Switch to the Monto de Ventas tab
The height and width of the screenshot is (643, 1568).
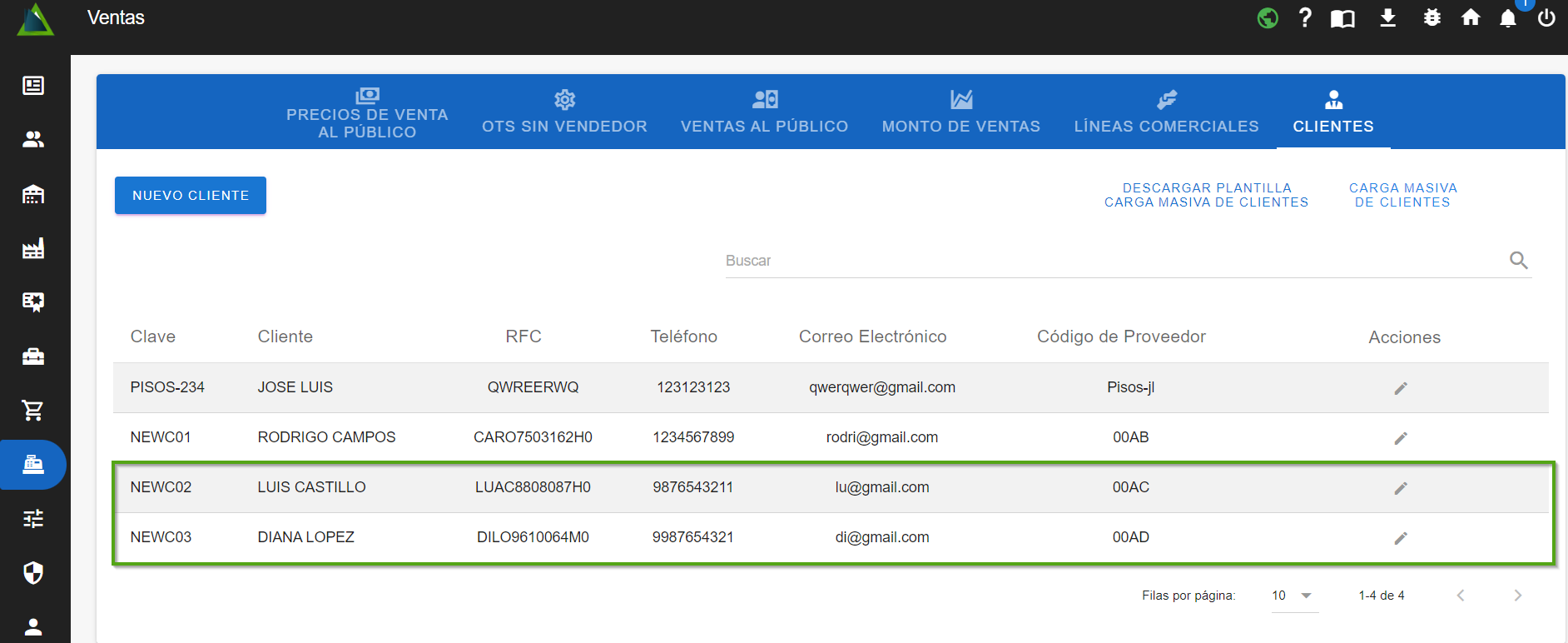[x=960, y=112]
